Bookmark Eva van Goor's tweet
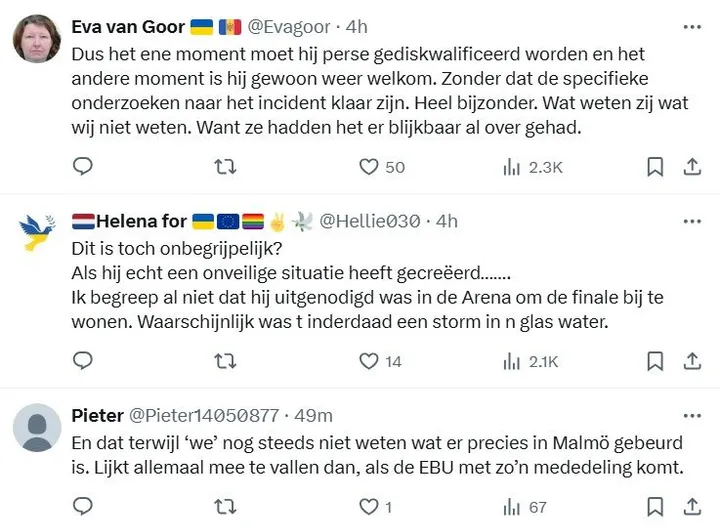 click(x=655, y=167)
